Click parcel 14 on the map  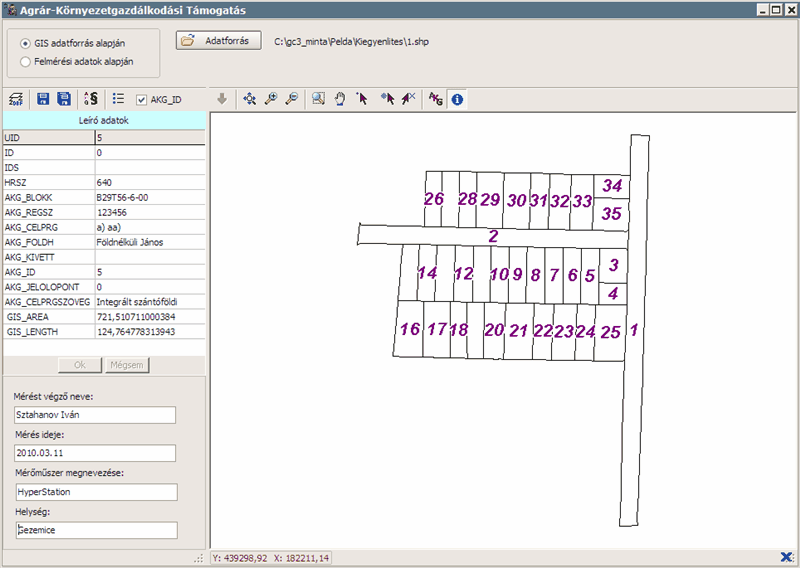427,274
